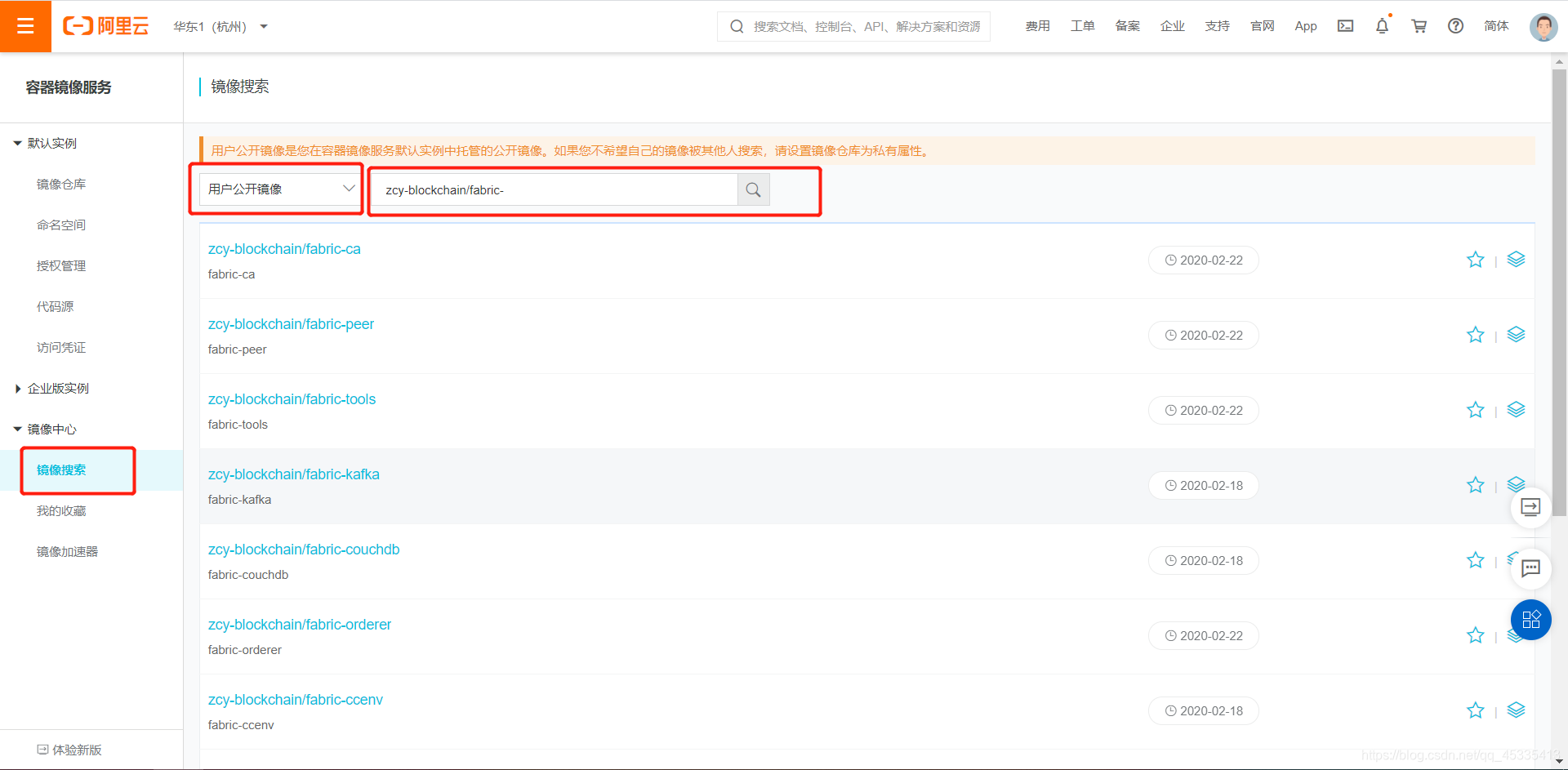1568x770 pixels.
Task: Click the vertical page scrollbar
Action: pos(1560,292)
